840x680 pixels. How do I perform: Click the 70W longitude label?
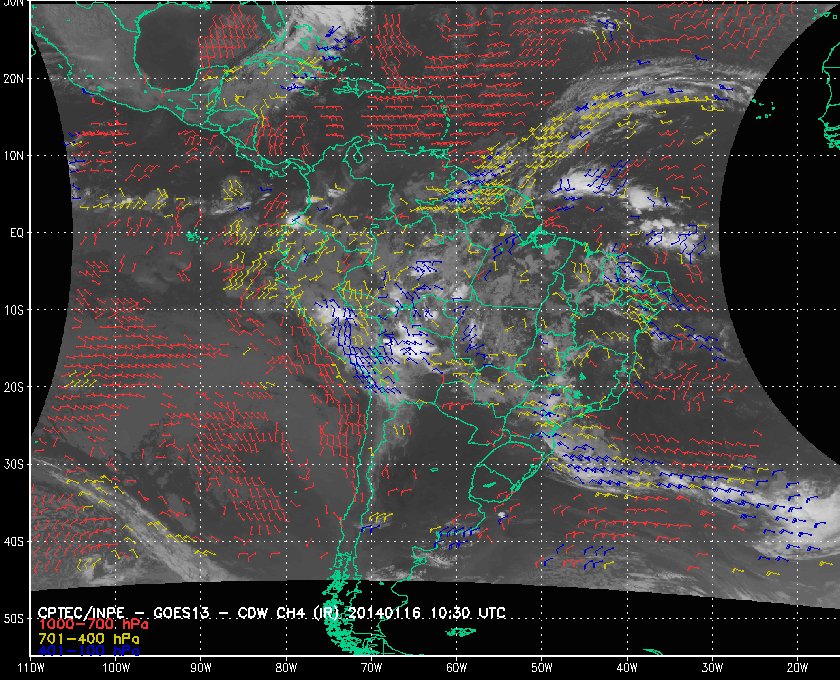(371, 668)
